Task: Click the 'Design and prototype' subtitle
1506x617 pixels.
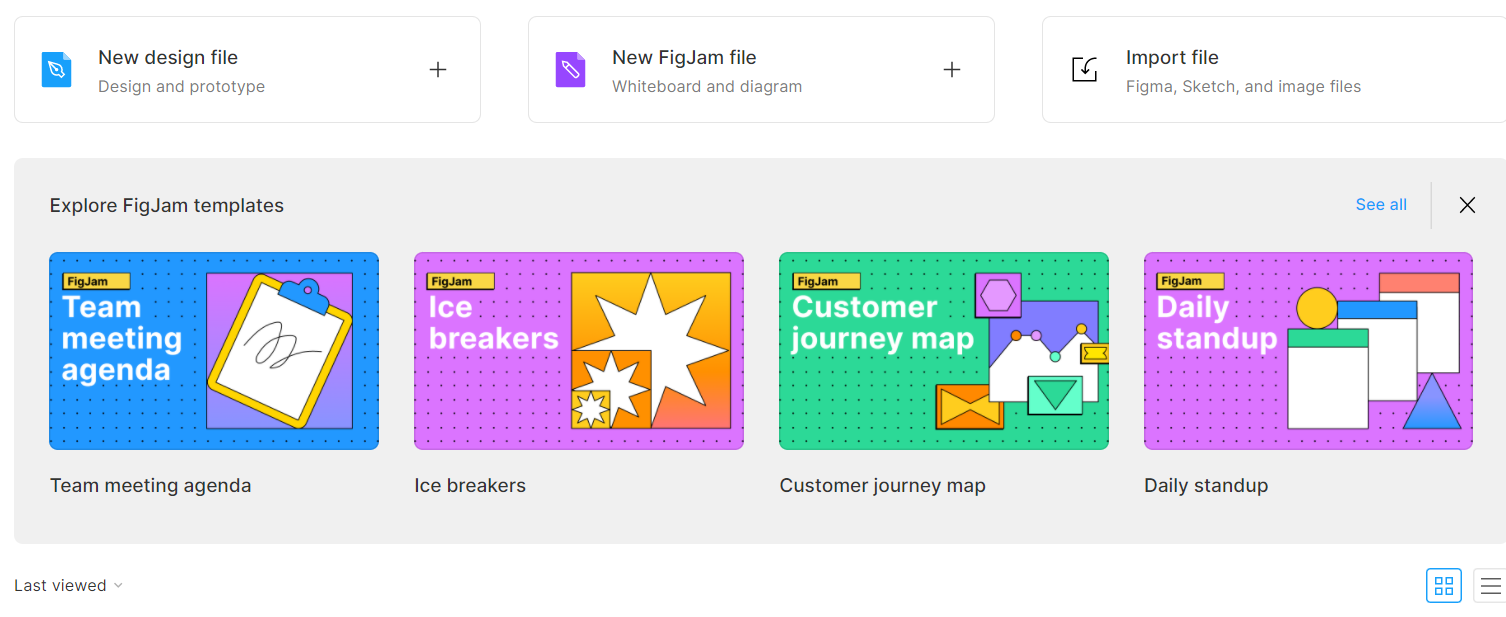Action: (182, 87)
